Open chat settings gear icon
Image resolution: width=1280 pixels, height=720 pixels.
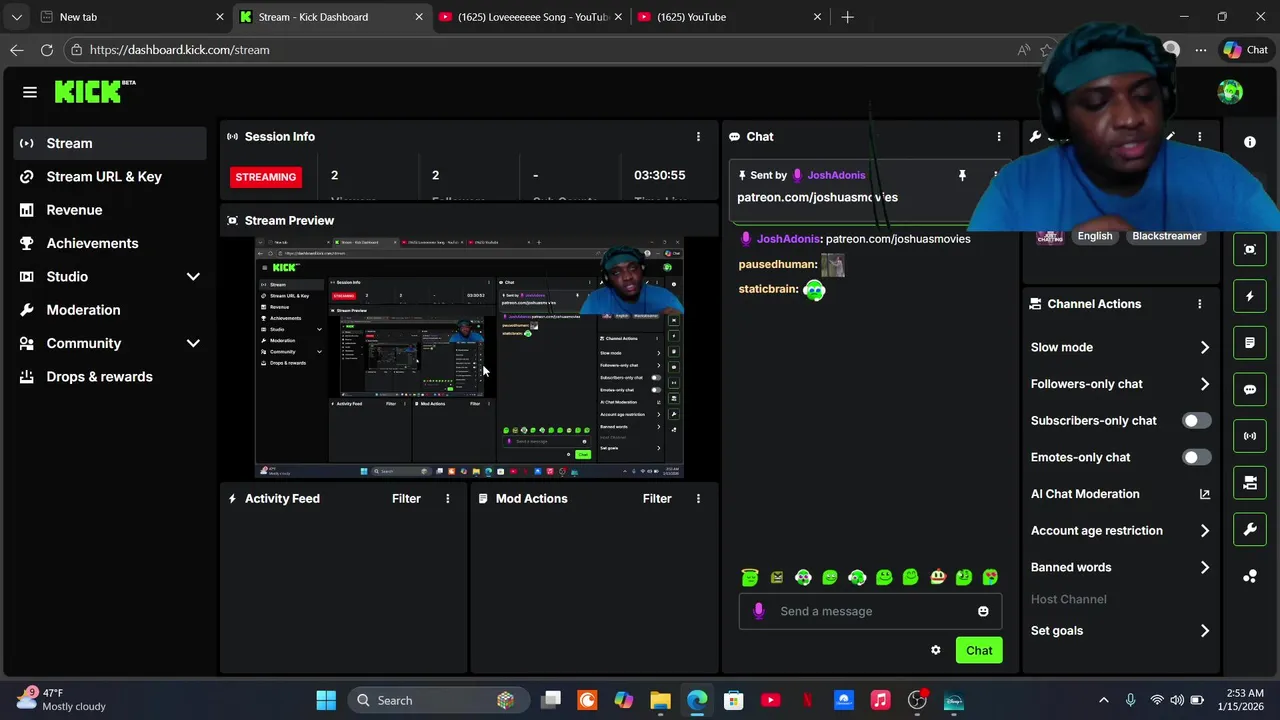tap(935, 650)
